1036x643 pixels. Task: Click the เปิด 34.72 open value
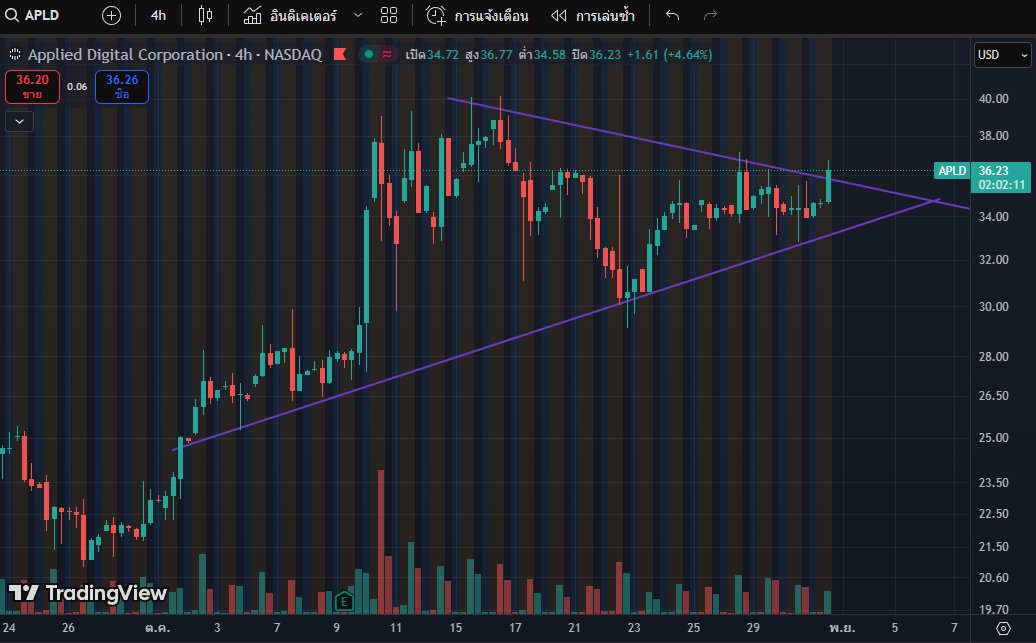pos(432,54)
